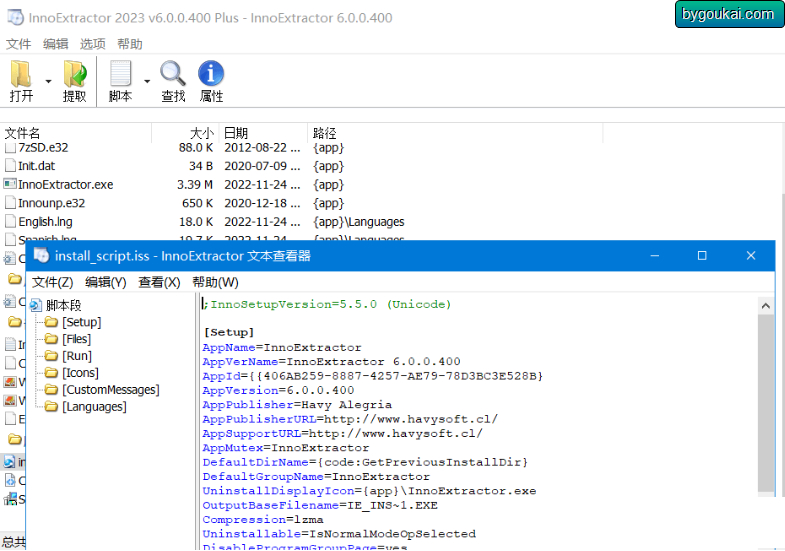
Task: Click the Init.dat file icon
Action: click(x=10, y=166)
